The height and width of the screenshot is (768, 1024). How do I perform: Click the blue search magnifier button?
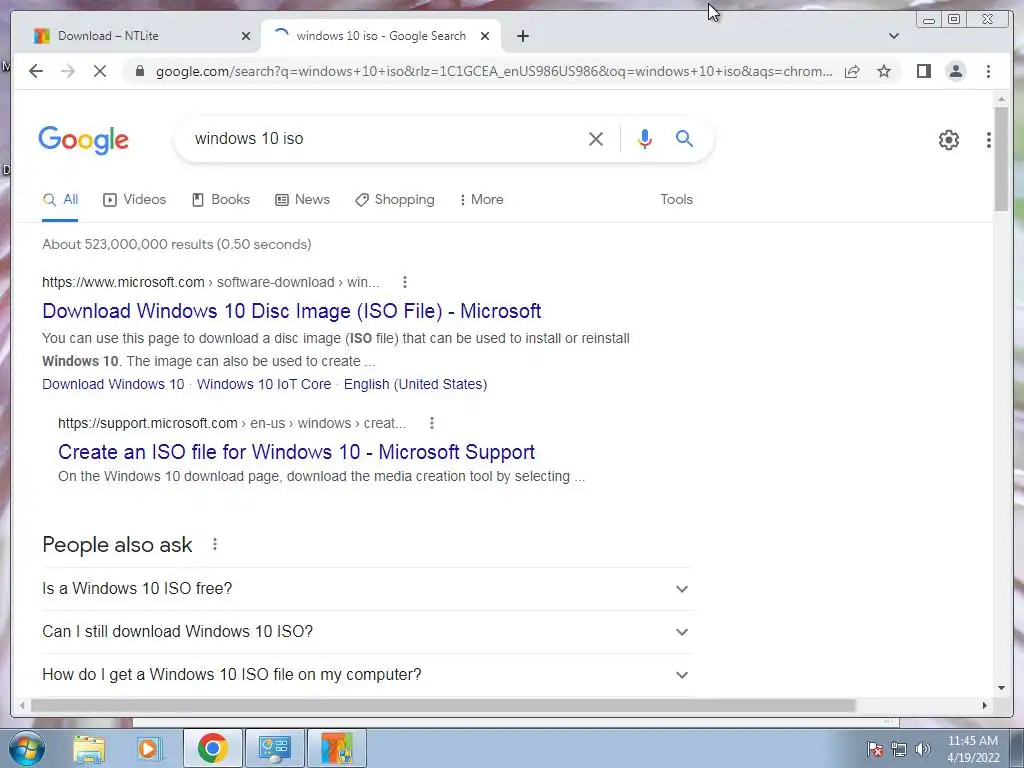(684, 138)
